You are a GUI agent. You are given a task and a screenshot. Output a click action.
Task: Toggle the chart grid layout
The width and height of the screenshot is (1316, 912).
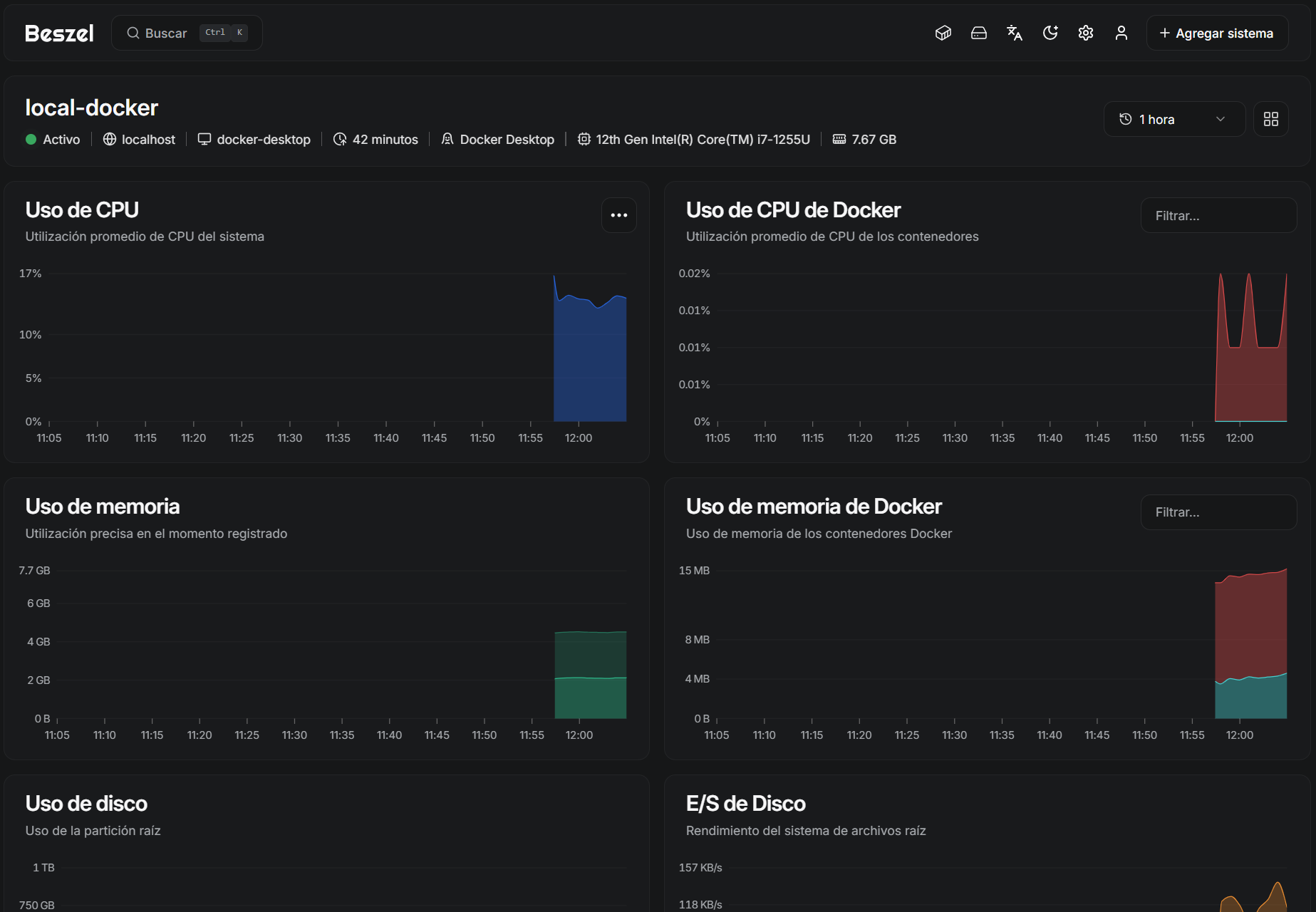(x=1270, y=119)
